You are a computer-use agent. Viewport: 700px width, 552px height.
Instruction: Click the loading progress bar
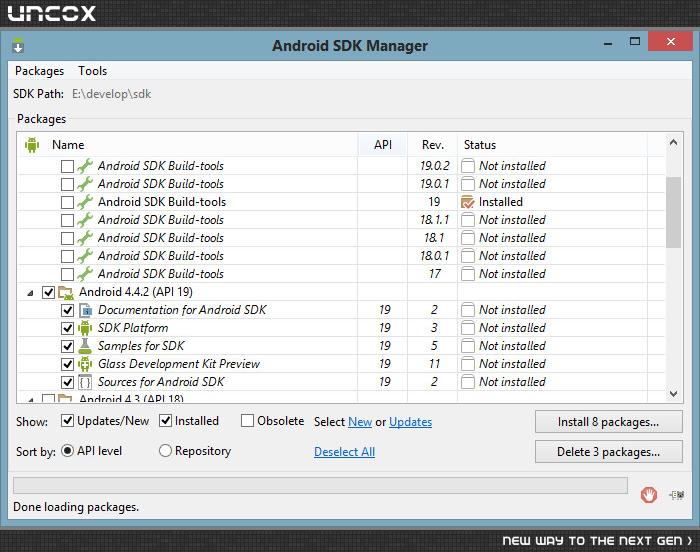pyautogui.click(x=320, y=485)
